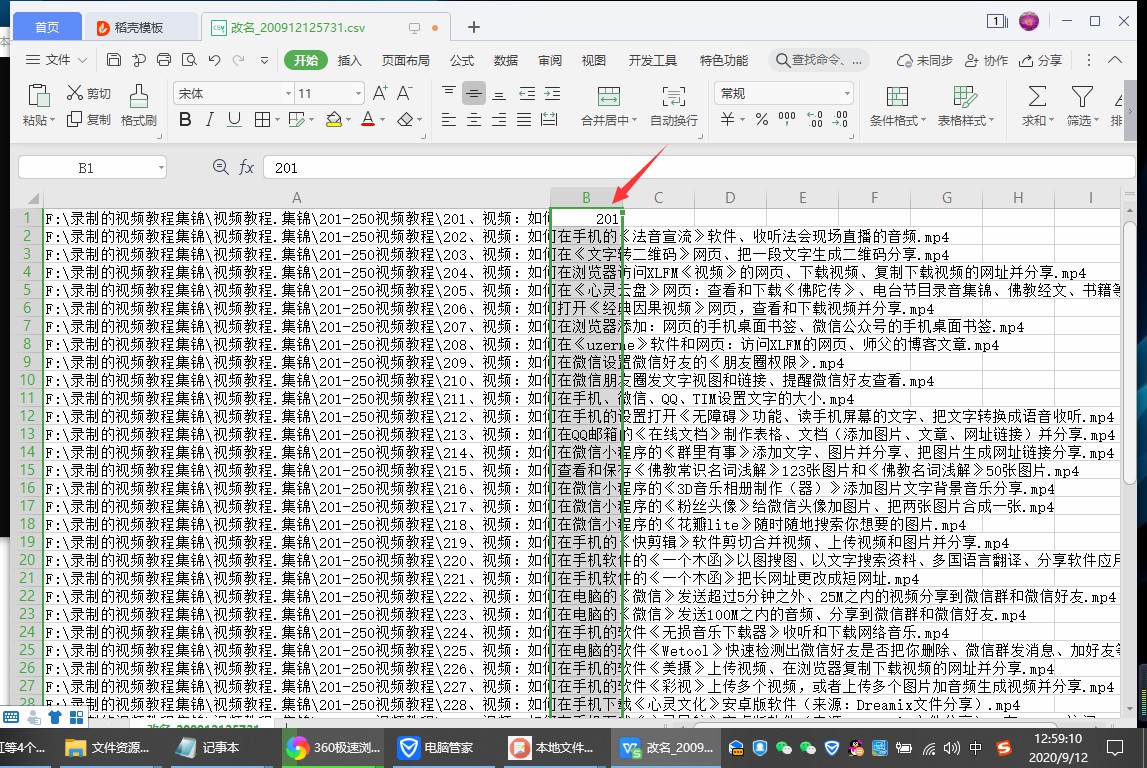Decrease indent in the alignment group
The height and width of the screenshot is (768, 1147).
(527, 93)
